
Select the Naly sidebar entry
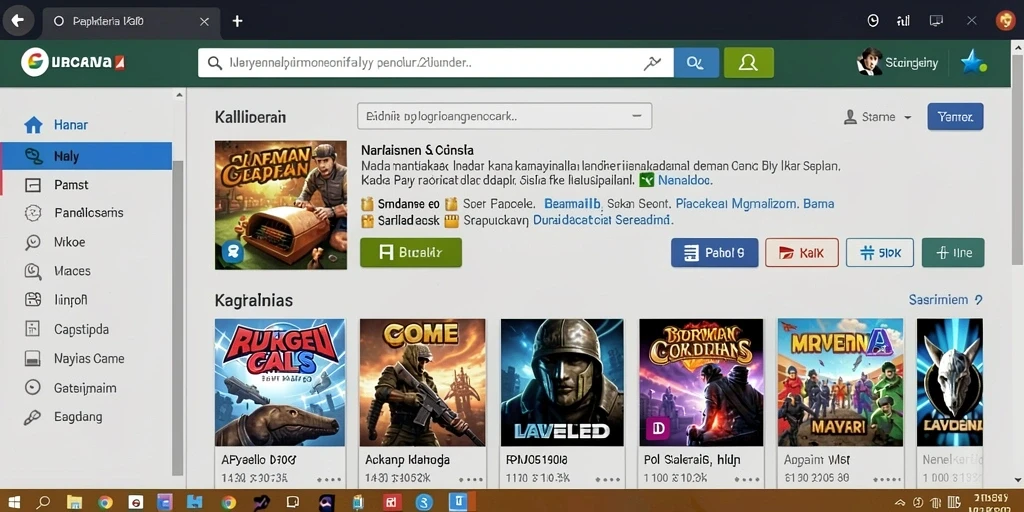[x=87, y=156]
